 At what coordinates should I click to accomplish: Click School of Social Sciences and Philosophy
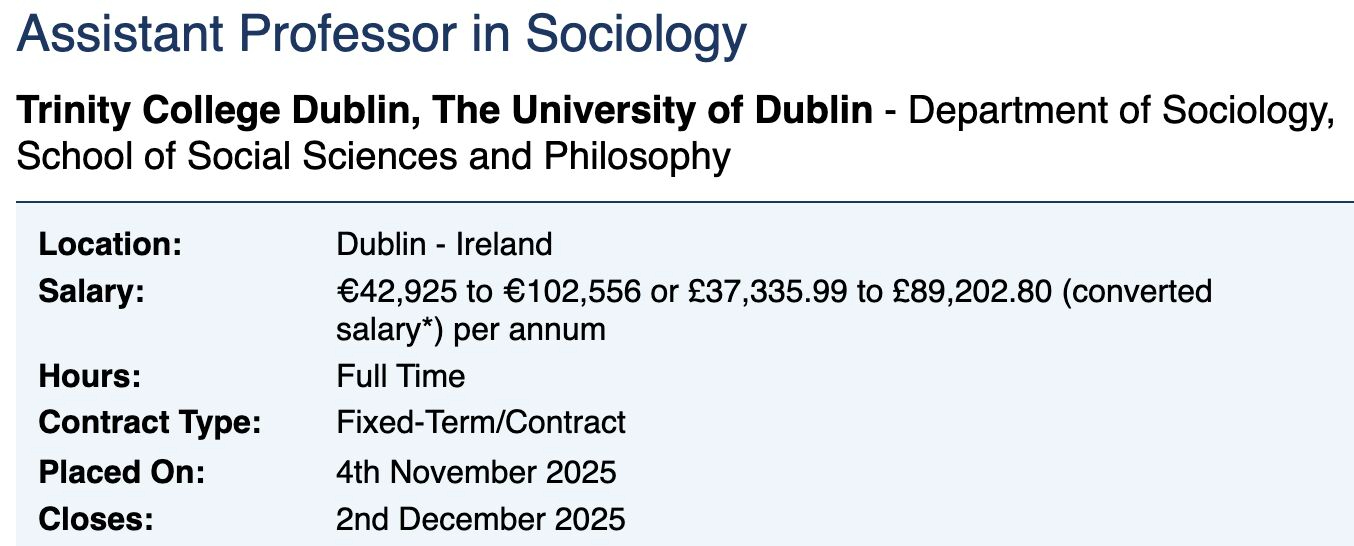coord(374,157)
